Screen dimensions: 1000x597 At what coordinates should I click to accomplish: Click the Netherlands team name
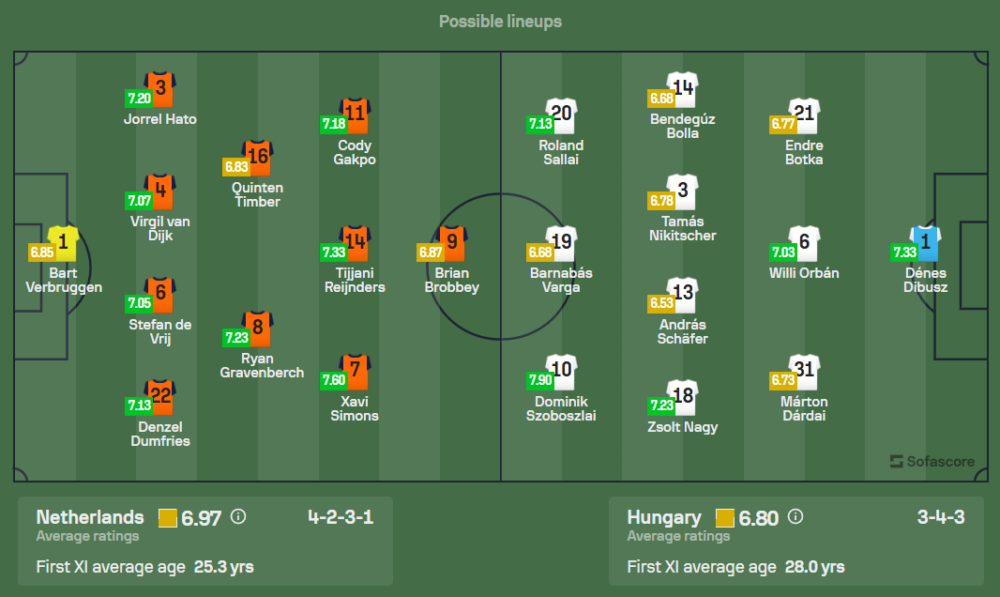(90, 517)
